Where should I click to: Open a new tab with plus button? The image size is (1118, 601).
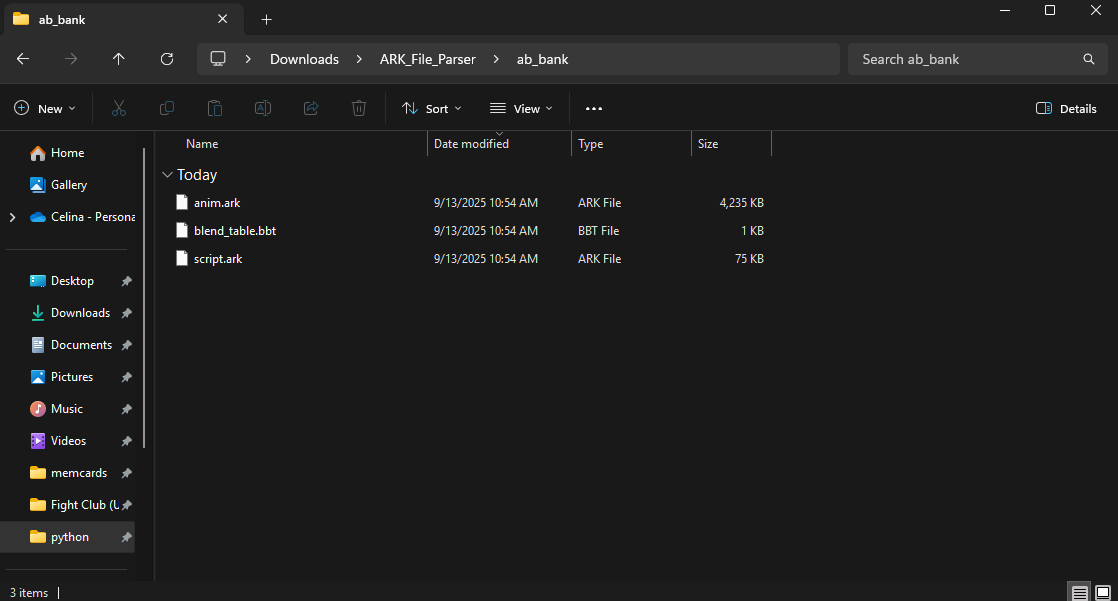pos(266,19)
